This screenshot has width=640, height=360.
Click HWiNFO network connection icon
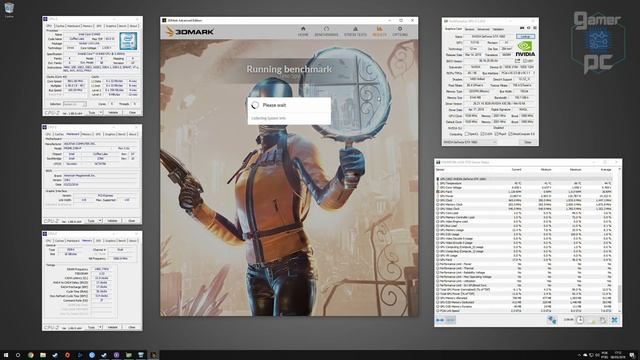coord(552,320)
